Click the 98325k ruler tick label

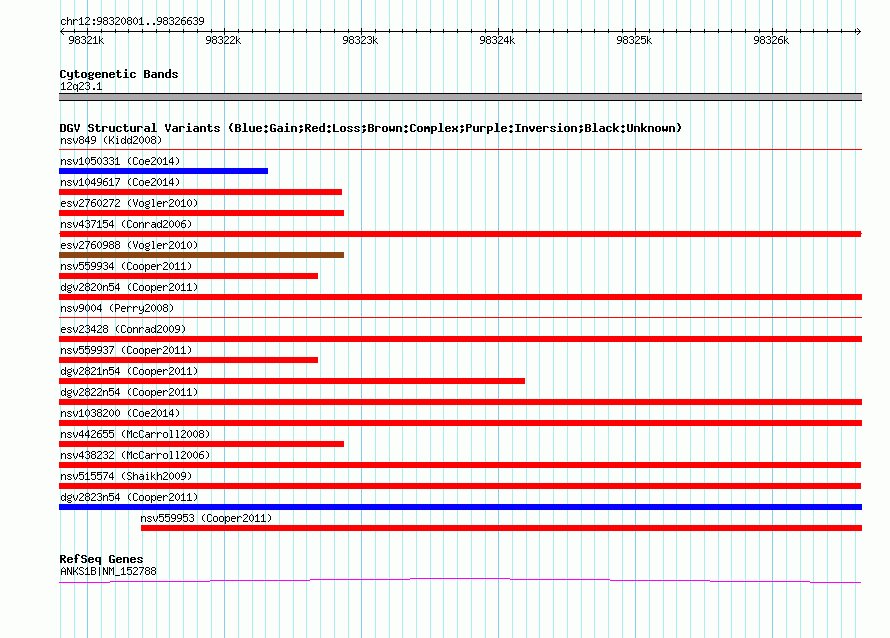coord(634,40)
